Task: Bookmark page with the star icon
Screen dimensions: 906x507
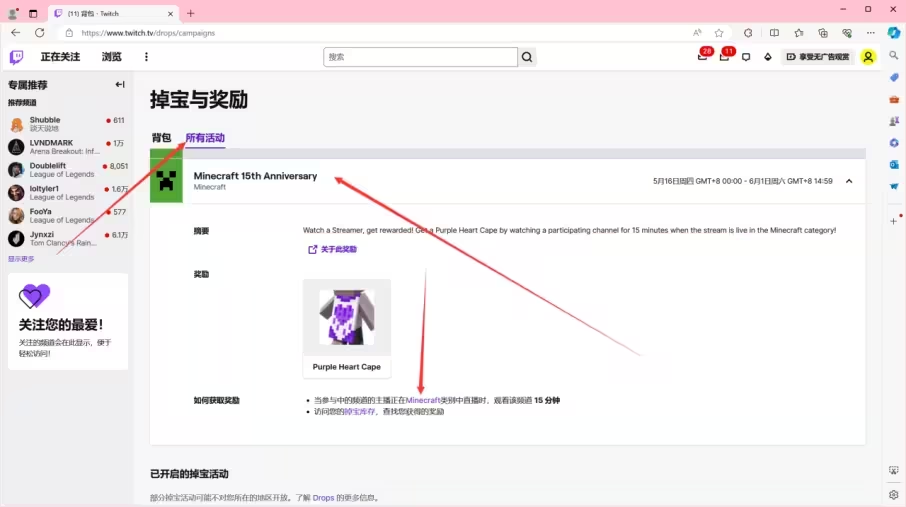Action: pyautogui.click(x=719, y=33)
